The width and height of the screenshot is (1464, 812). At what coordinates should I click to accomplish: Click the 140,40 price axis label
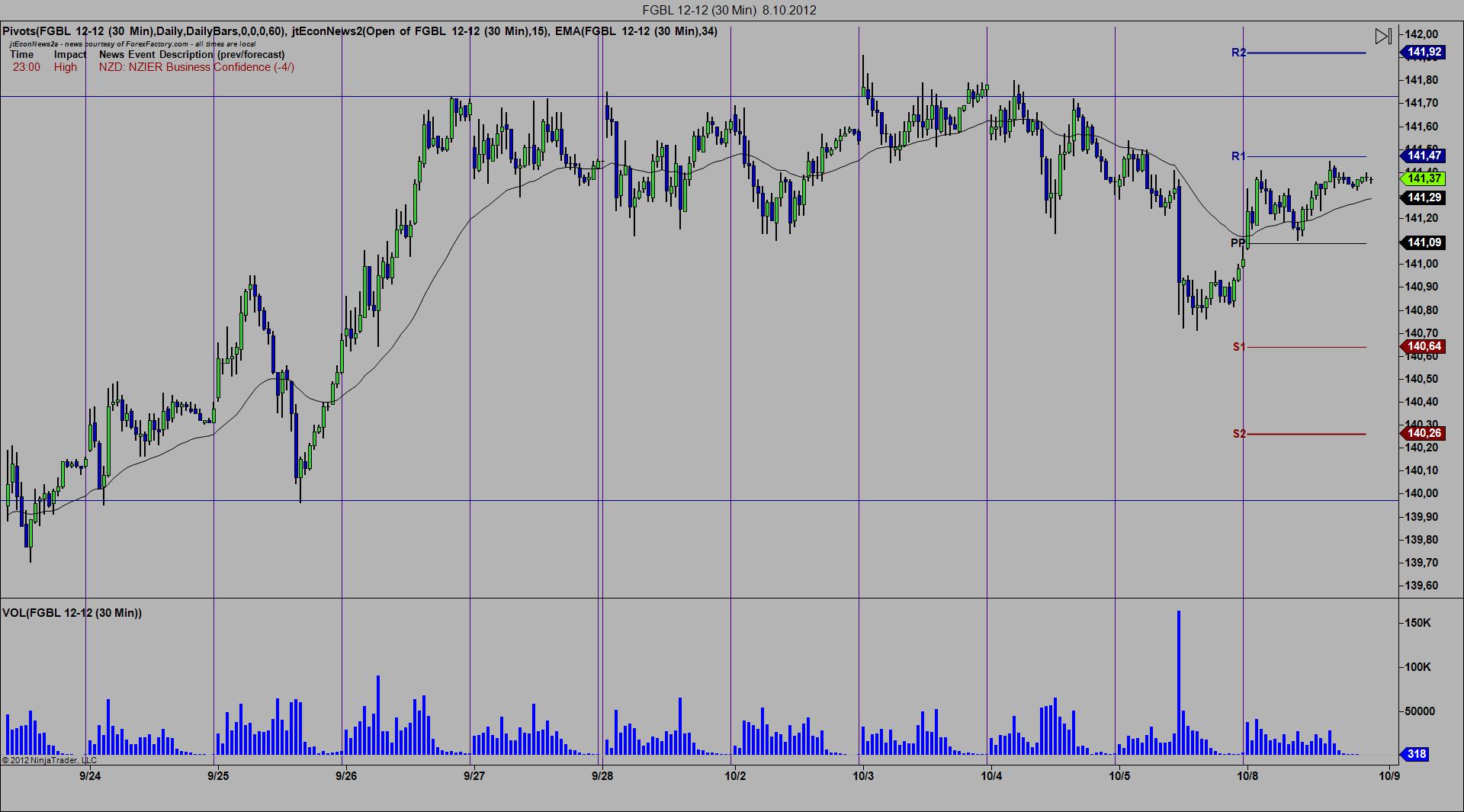1421,402
